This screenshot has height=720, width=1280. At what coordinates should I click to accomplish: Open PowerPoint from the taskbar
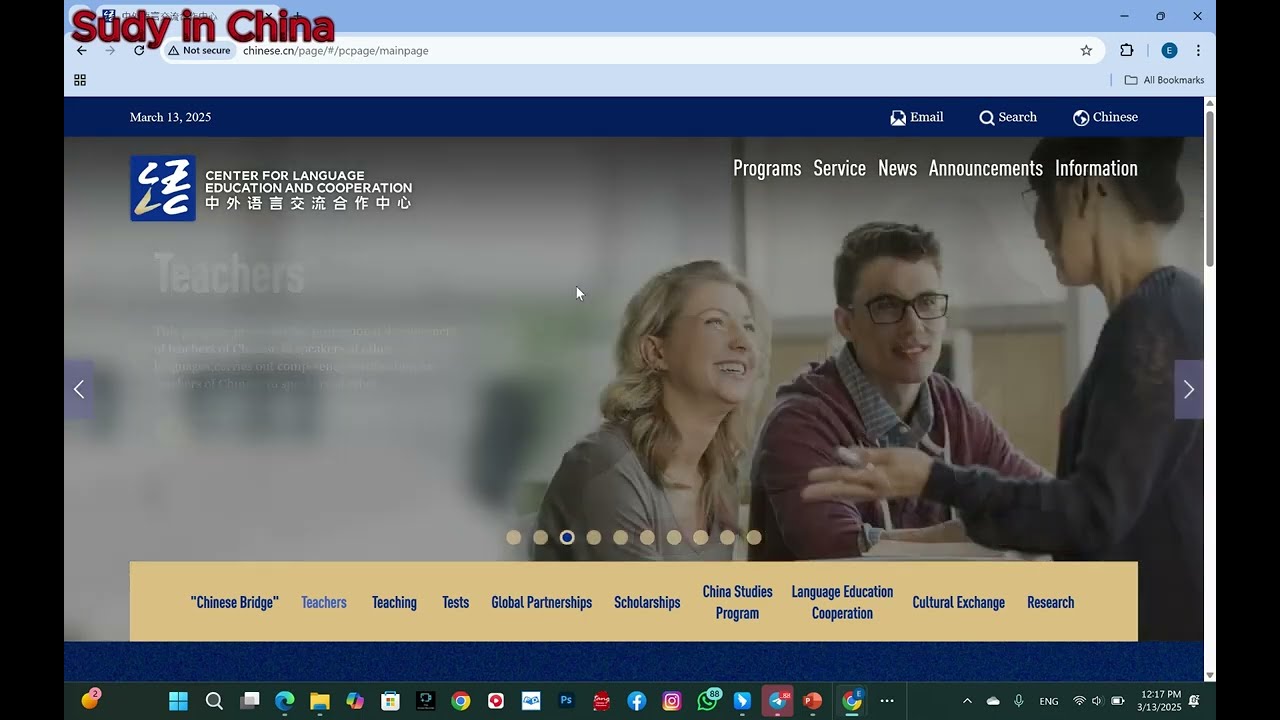813,701
